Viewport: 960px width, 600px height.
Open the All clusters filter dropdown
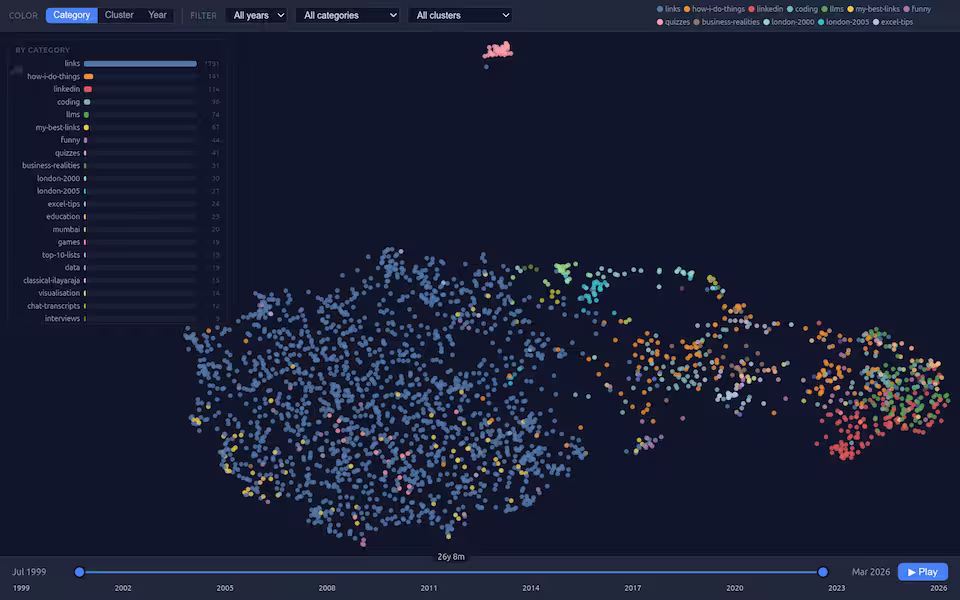[460, 15]
